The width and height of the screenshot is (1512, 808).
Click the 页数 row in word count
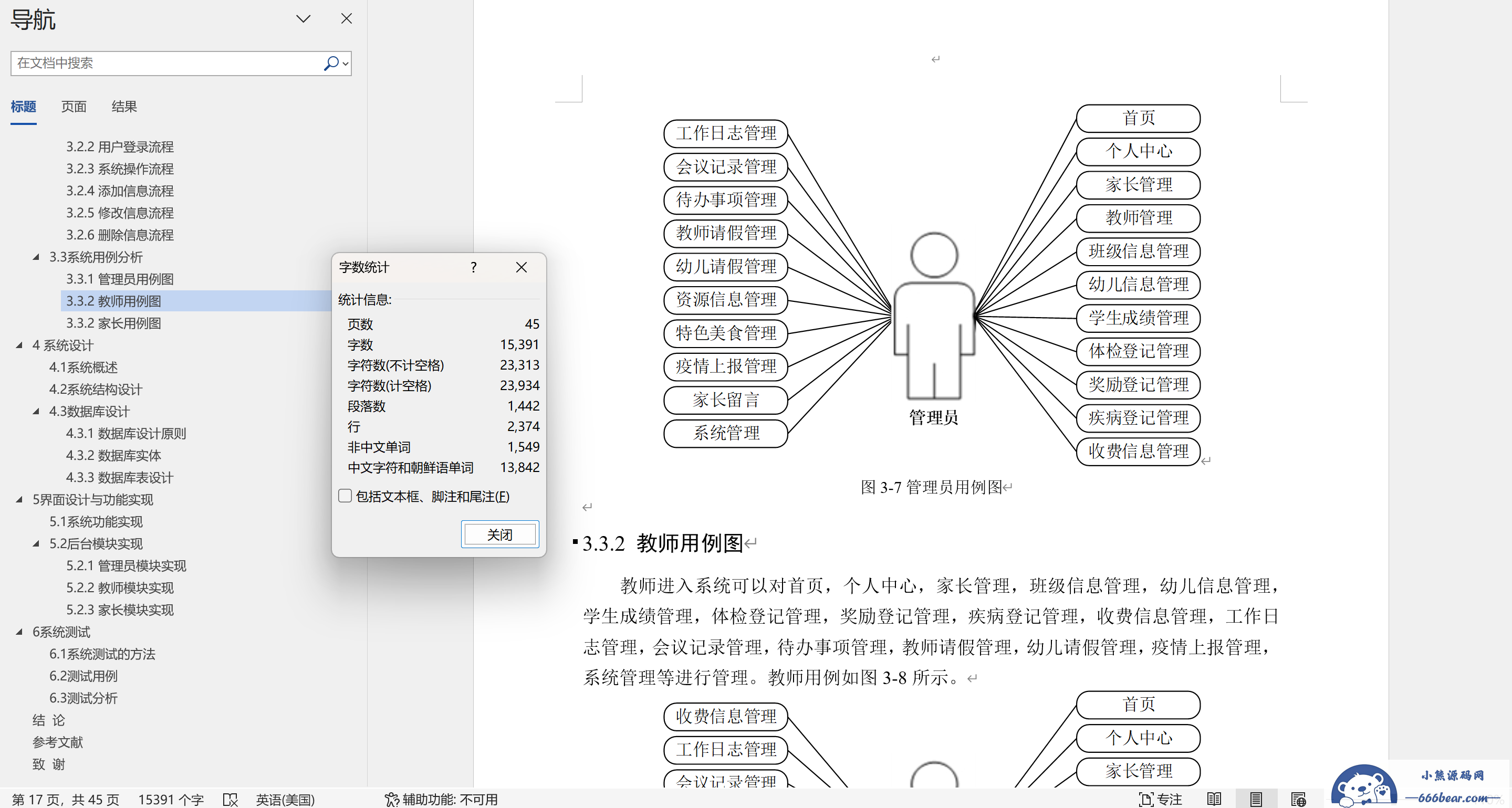[x=443, y=324]
